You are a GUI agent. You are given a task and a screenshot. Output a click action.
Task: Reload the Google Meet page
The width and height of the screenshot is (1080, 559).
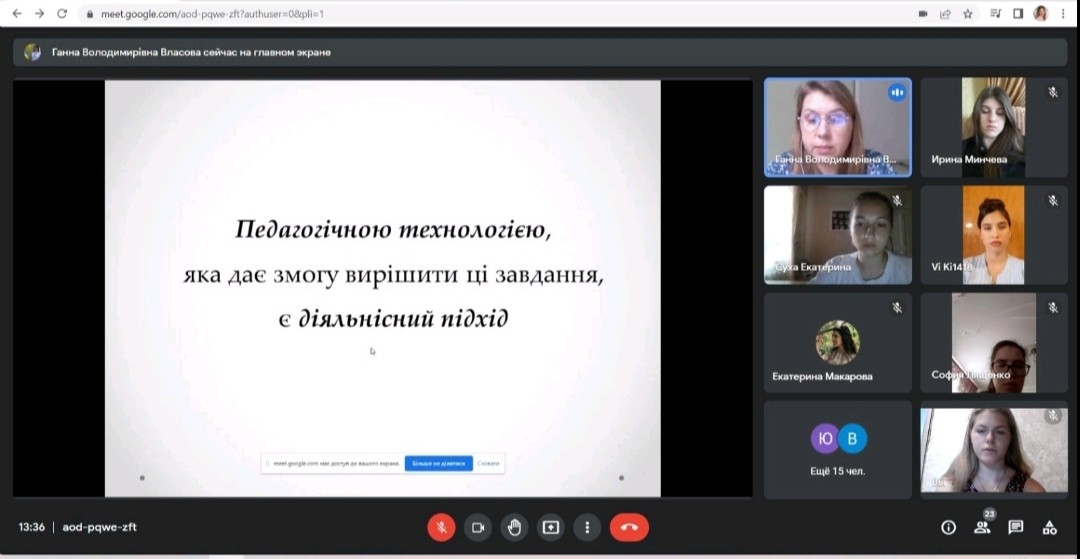62,14
